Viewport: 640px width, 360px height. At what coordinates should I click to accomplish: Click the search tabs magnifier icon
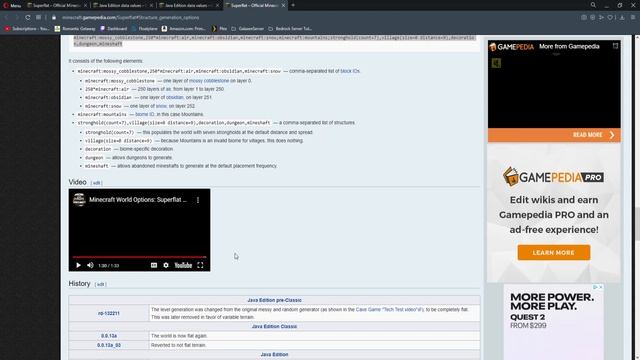pyautogui.click(x=593, y=5)
